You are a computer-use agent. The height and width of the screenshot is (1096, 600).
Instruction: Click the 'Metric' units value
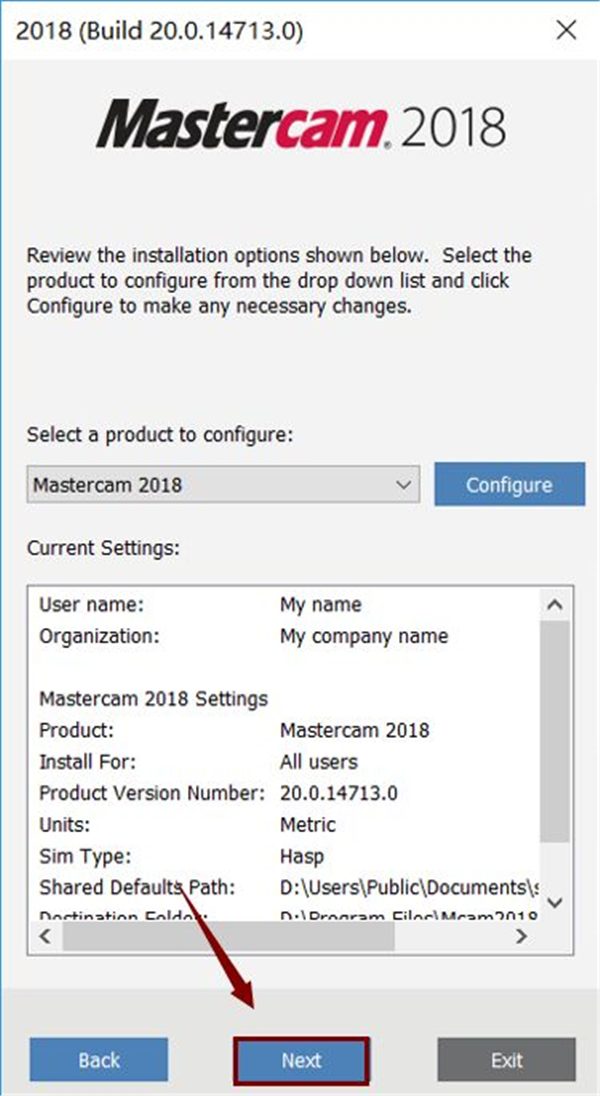click(308, 824)
